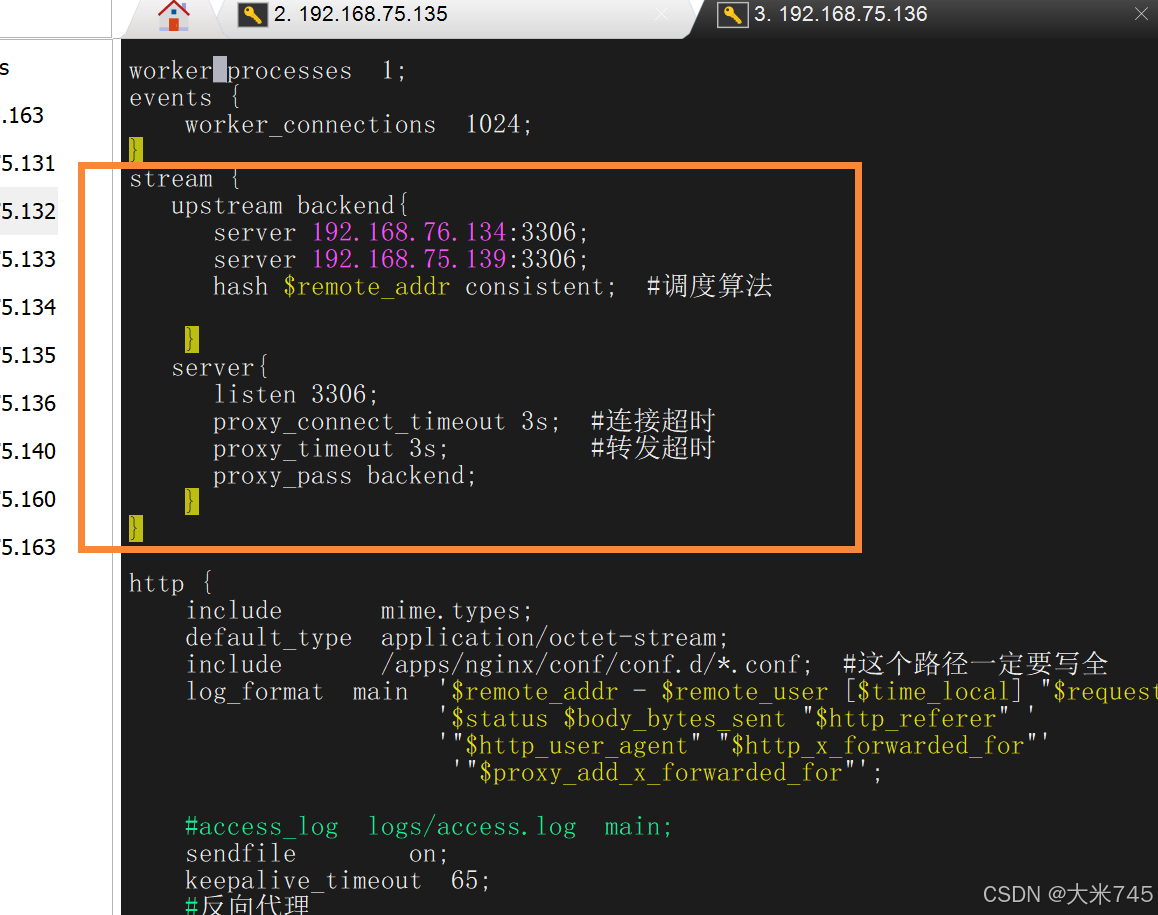Image resolution: width=1158 pixels, height=915 pixels.
Task: Close the 192.168.75.136 session tab
Action: coord(1141,14)
